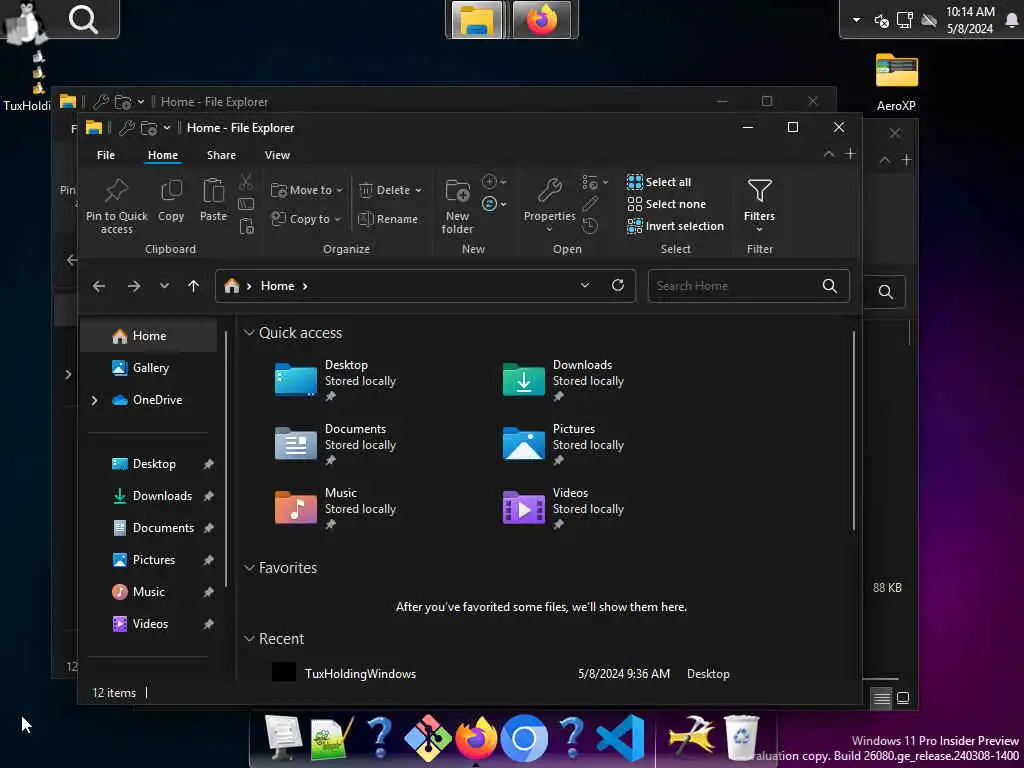Click the Firefox button on top taskbar

tap(541, 20)
